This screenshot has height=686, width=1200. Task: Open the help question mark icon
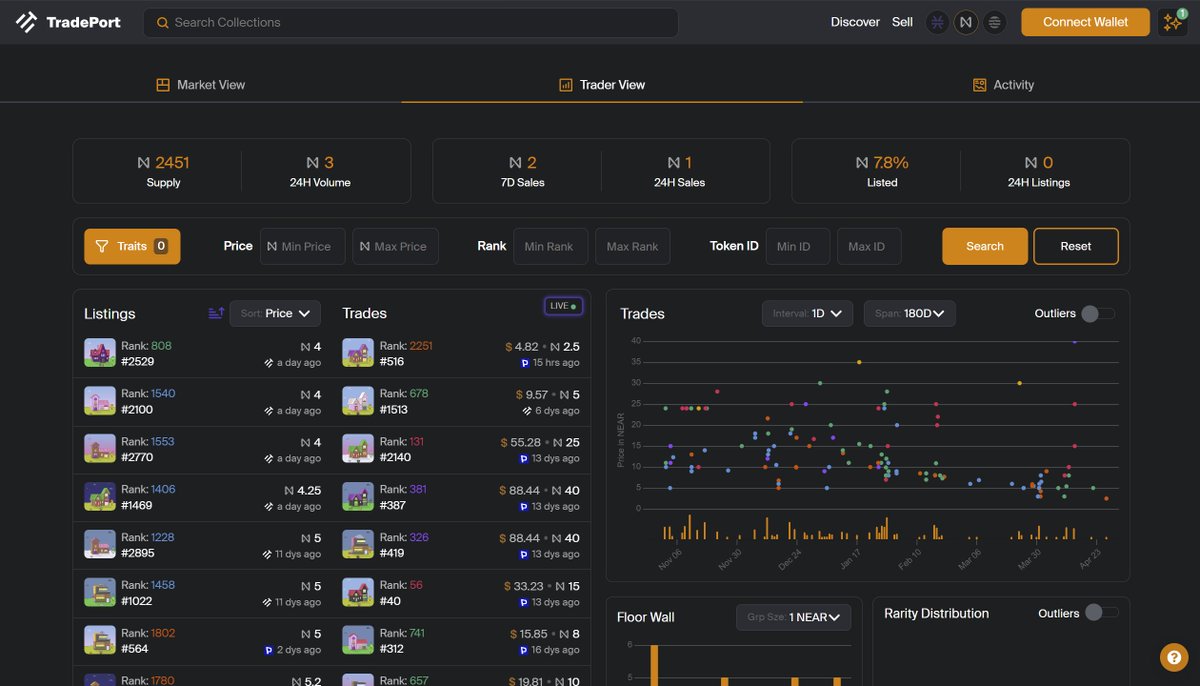tap(1172, 657)
